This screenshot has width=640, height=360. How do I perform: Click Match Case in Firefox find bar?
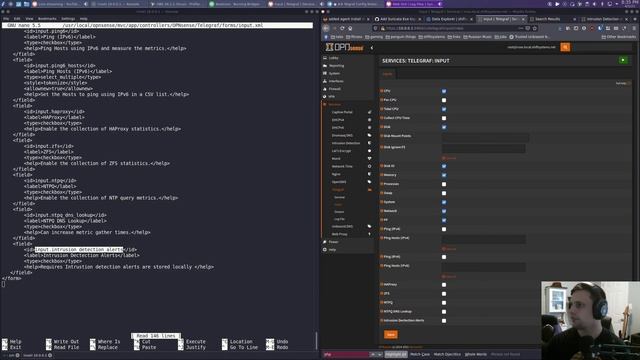coord(420,354)
